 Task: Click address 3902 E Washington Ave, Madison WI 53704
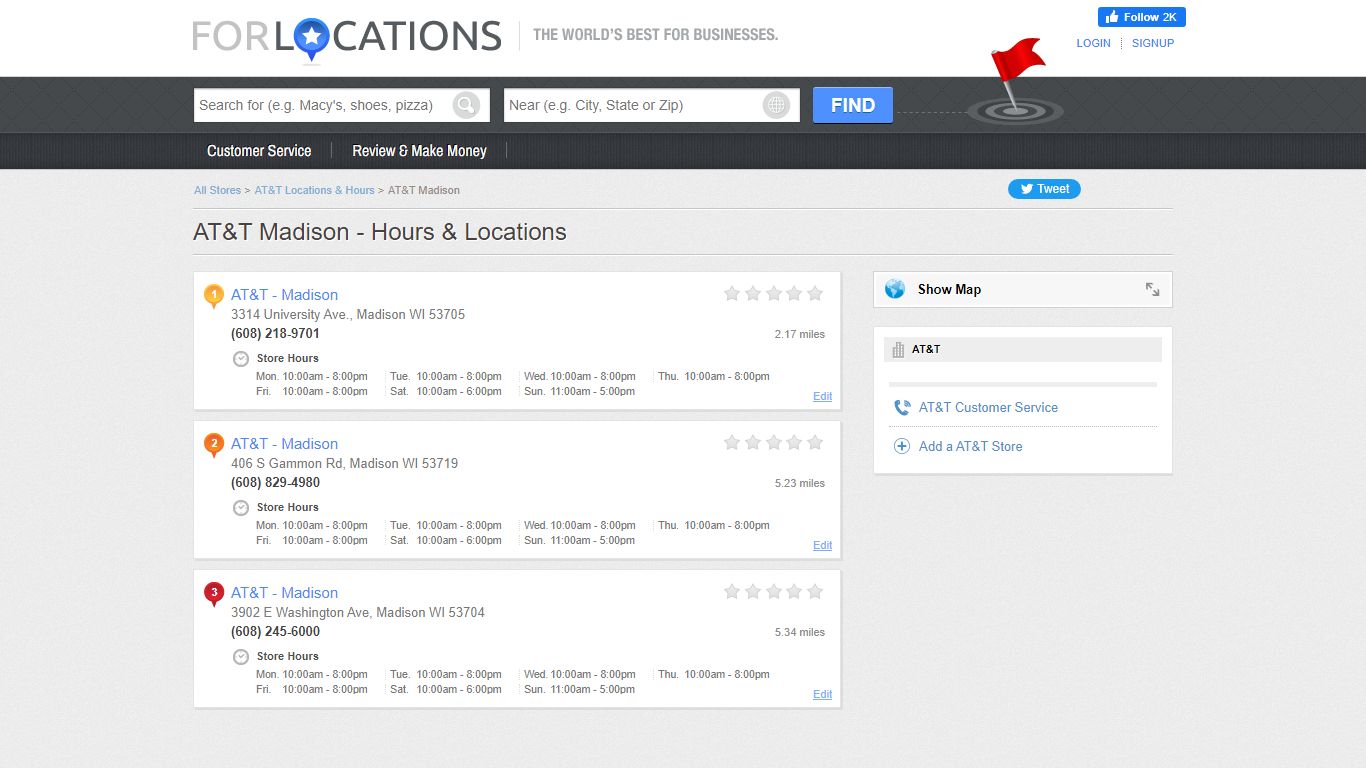[x=358, y=613]
